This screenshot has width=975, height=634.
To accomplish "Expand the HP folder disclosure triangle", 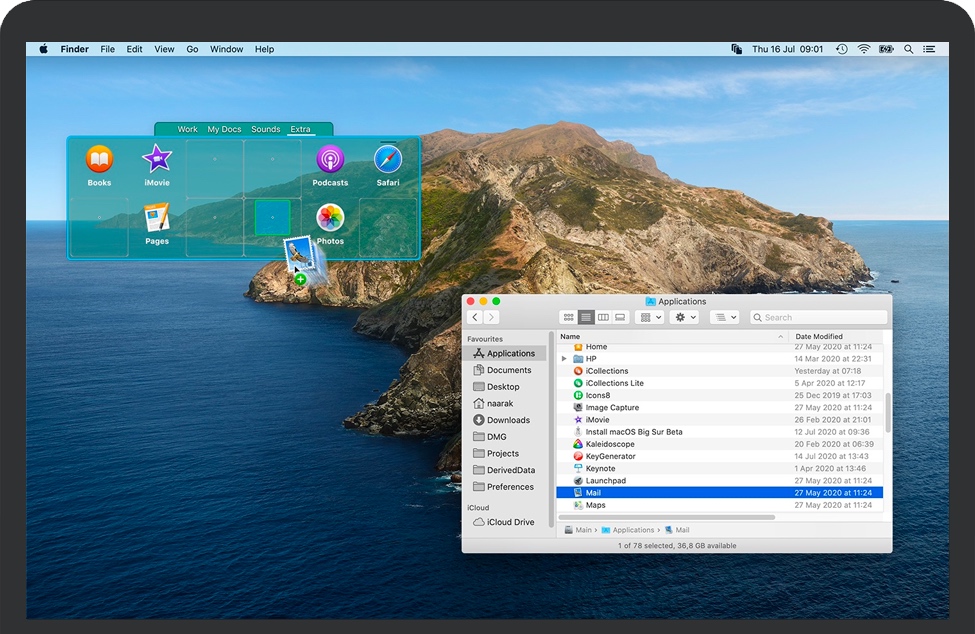I will coord(563,358).
